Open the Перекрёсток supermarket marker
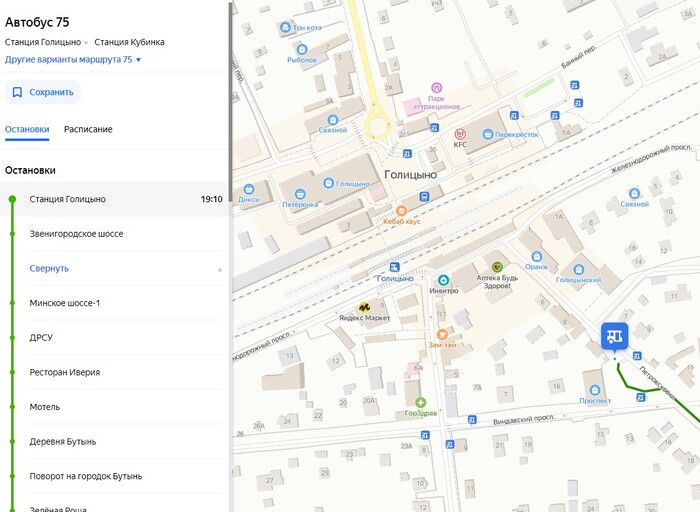700x512 pixels. (487, 134)
